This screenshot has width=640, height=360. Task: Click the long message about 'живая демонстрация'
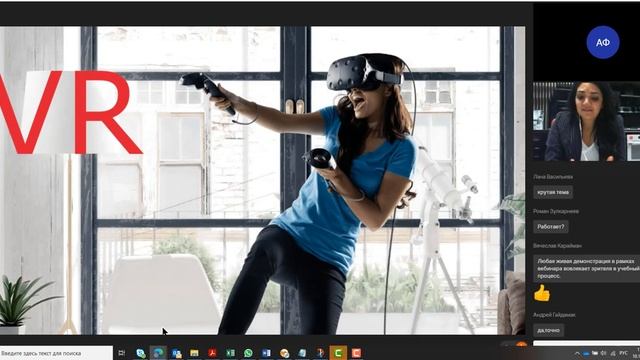587,269
